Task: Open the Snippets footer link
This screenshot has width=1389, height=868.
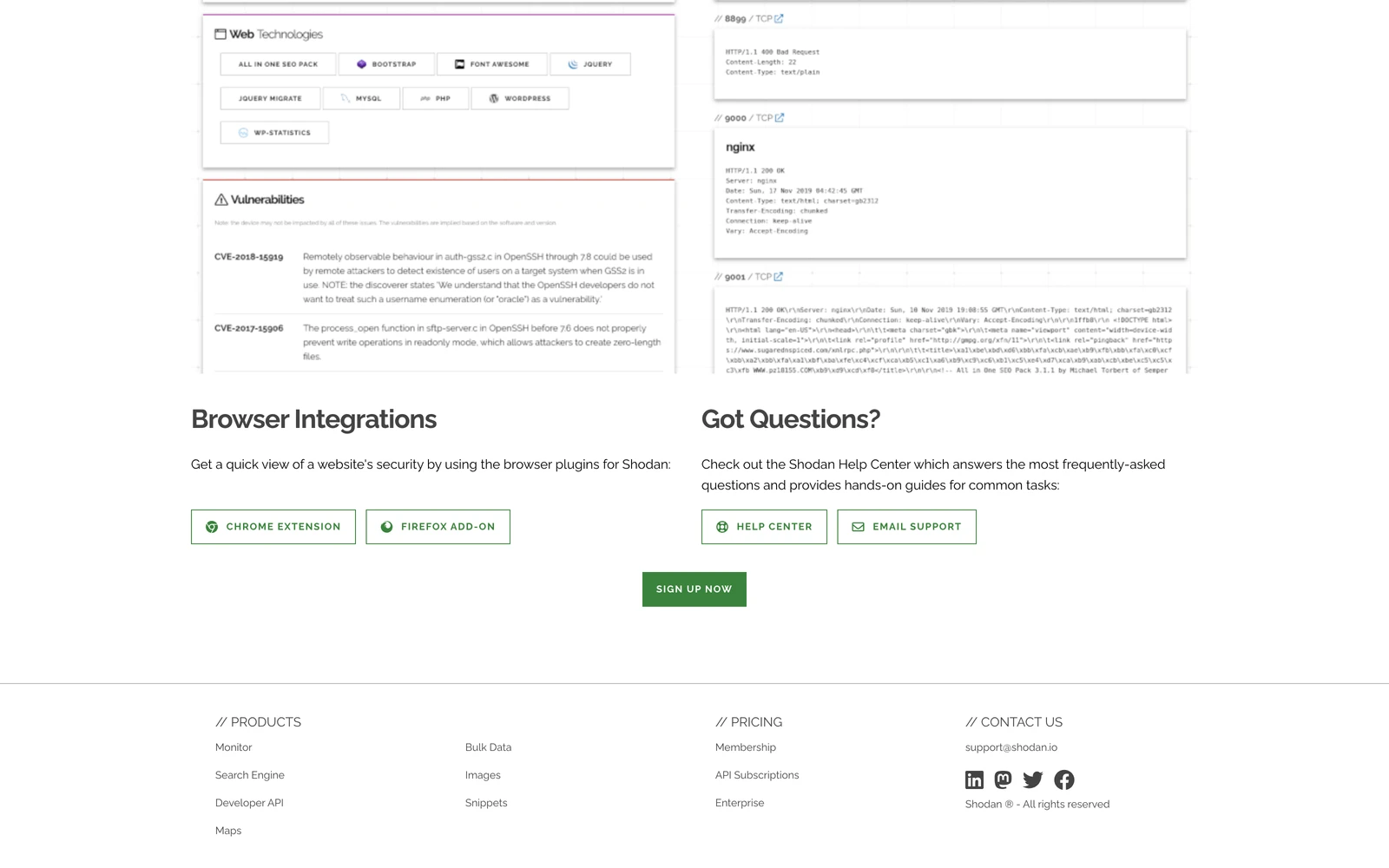Action: (x=486, y=803)
